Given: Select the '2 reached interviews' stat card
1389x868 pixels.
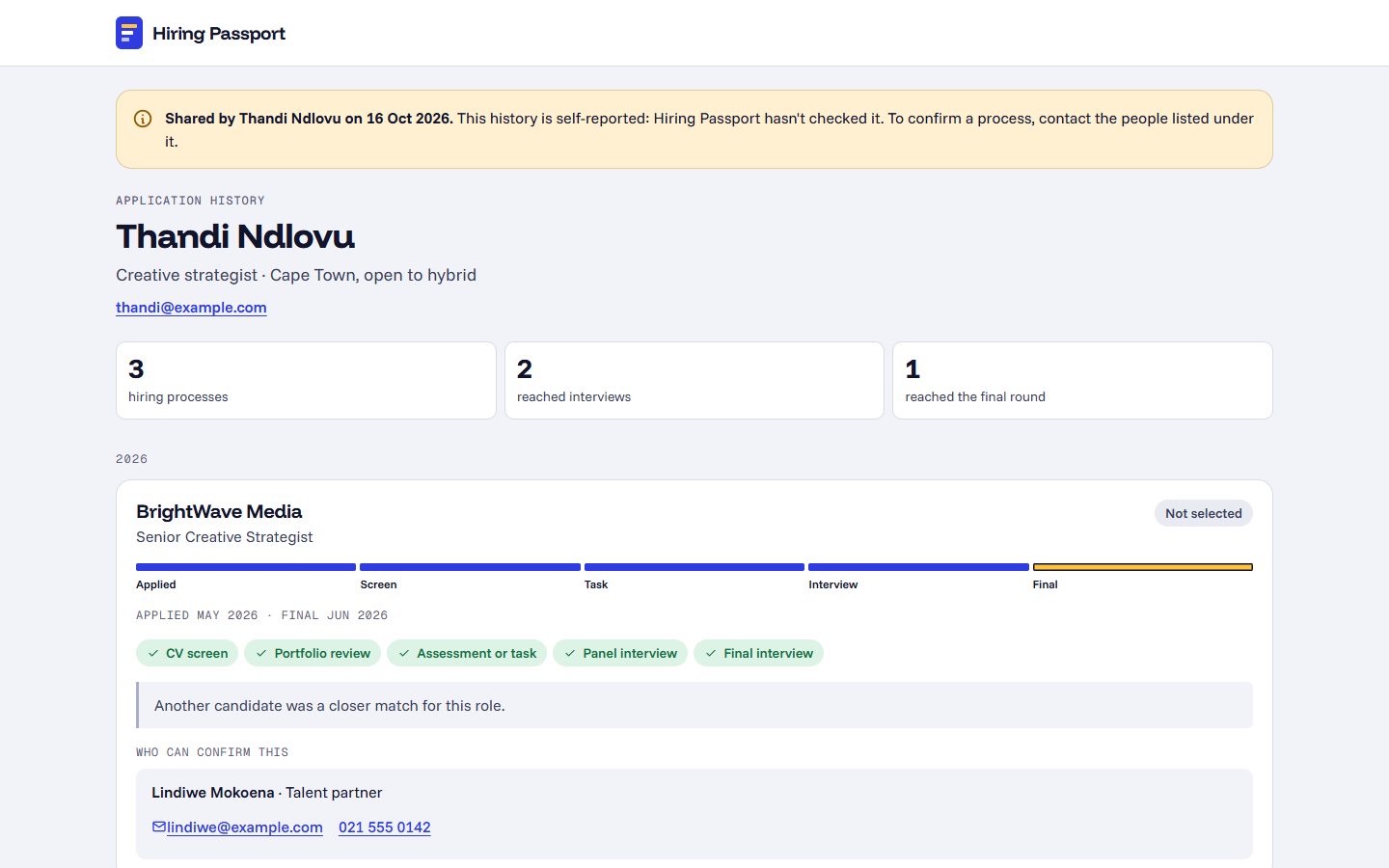Looking at the screenshot, I should point(694,380).
